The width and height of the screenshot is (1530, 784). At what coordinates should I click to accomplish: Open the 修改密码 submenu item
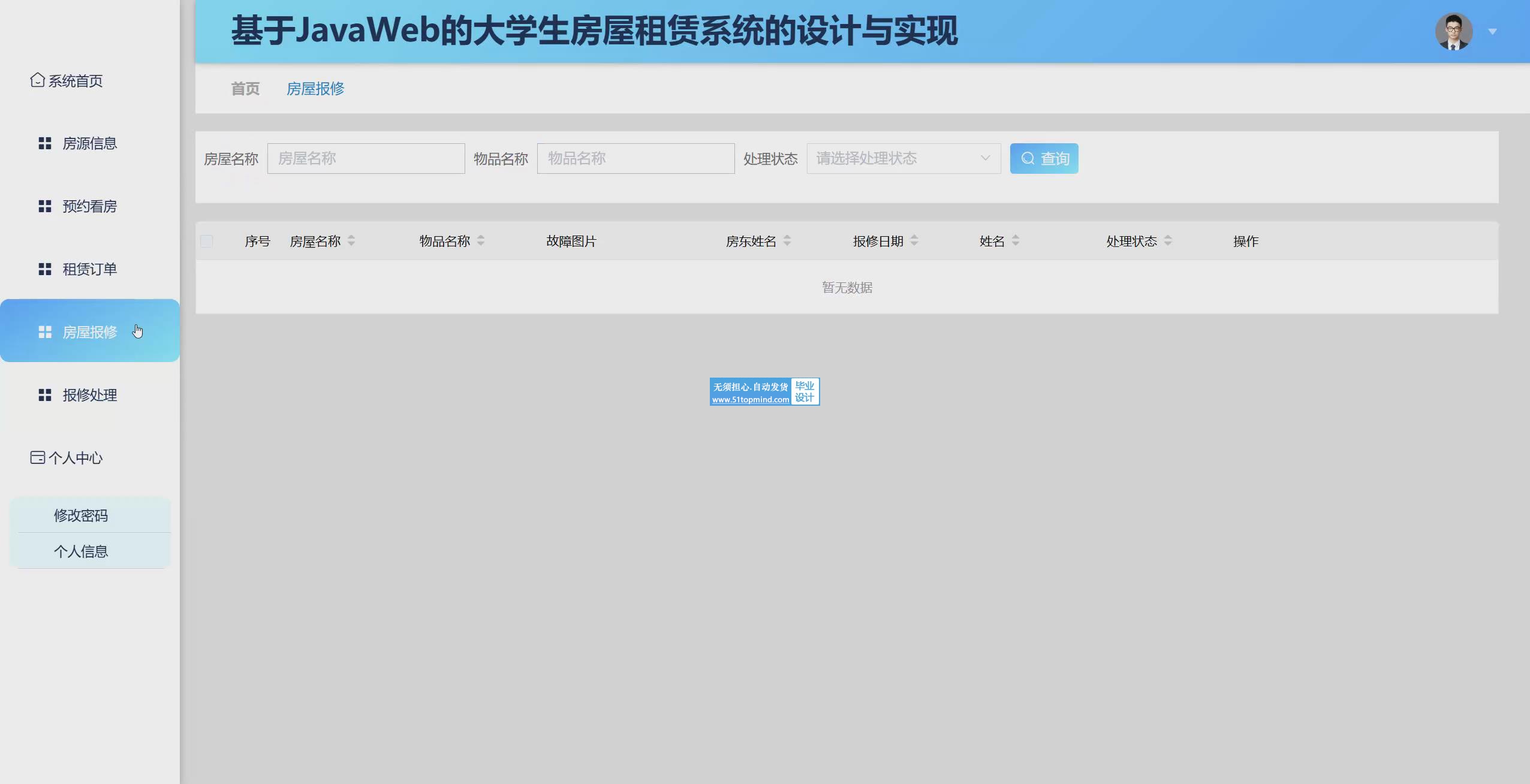[x=81, y=515]
